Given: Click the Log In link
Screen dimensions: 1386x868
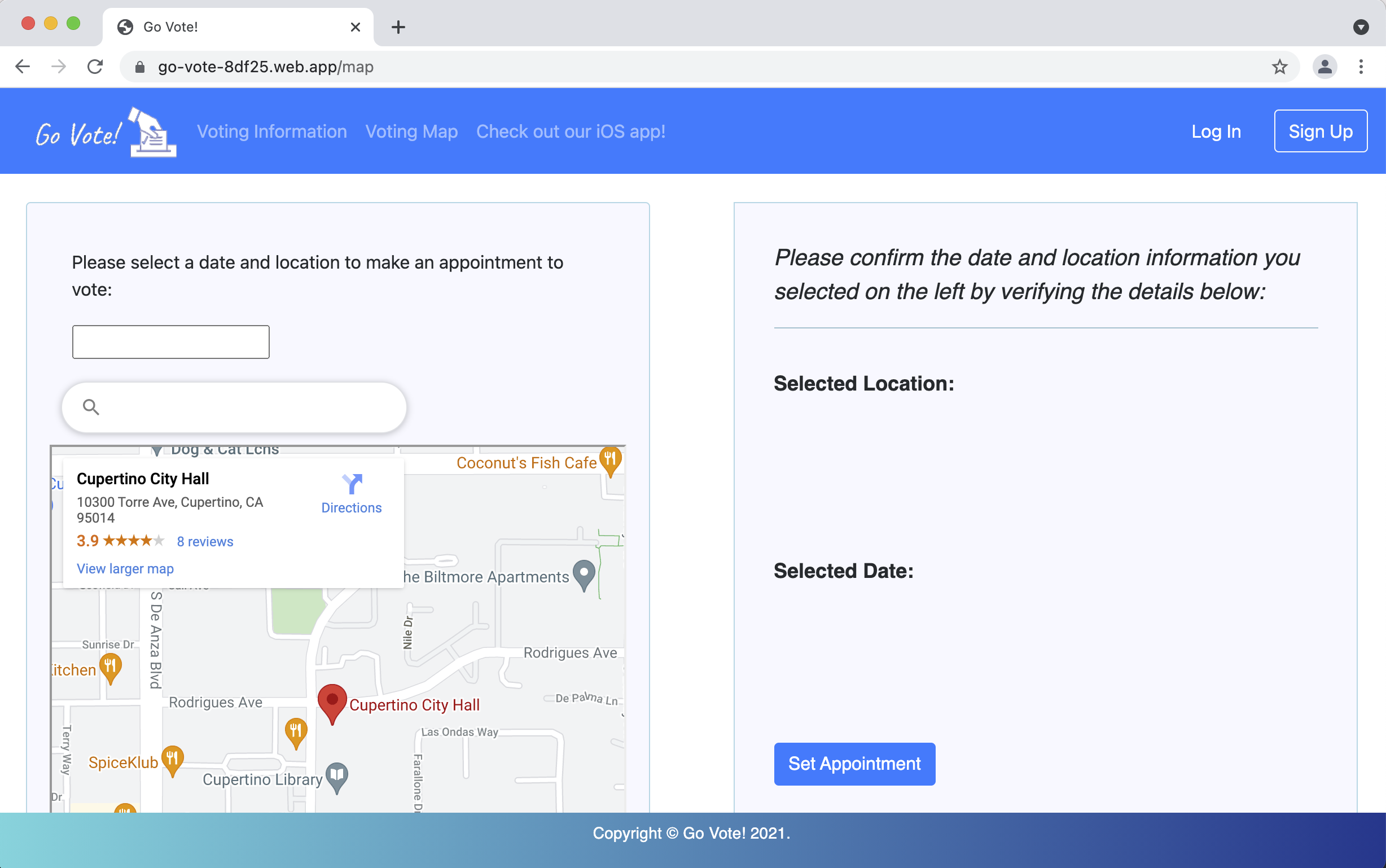Looking at the screenshot, I should point(1216,131).
